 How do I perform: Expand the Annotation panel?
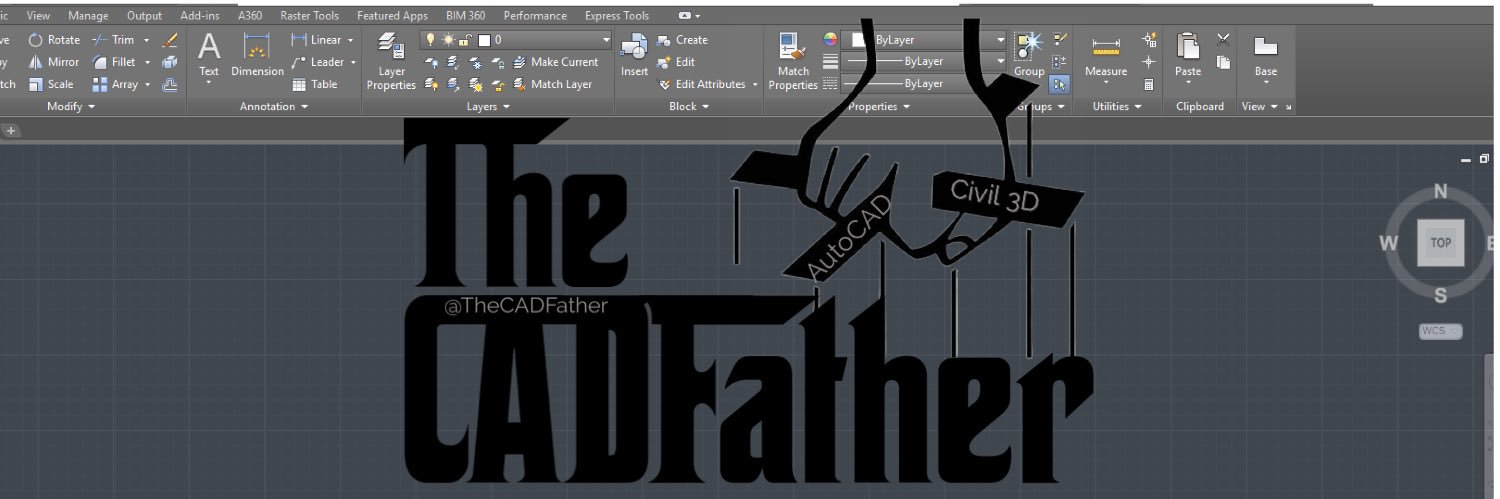click(274, 106)
